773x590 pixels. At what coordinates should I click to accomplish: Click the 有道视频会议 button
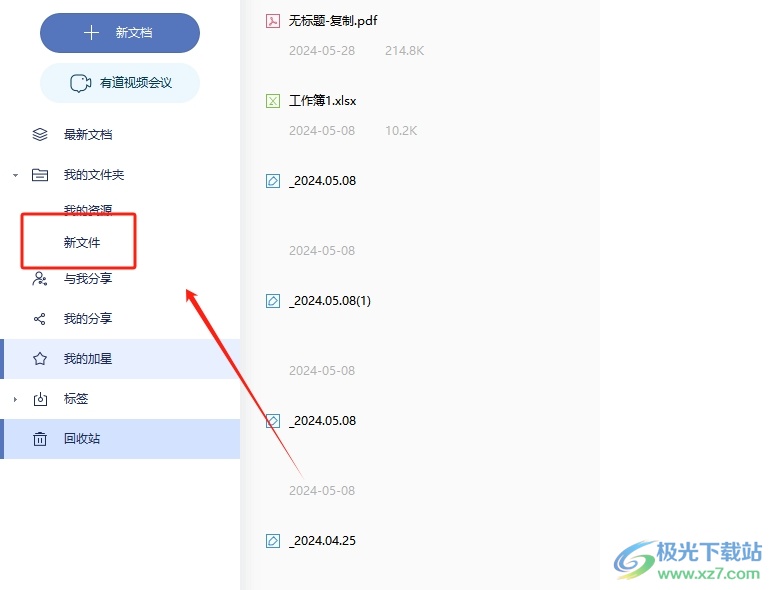120,83
